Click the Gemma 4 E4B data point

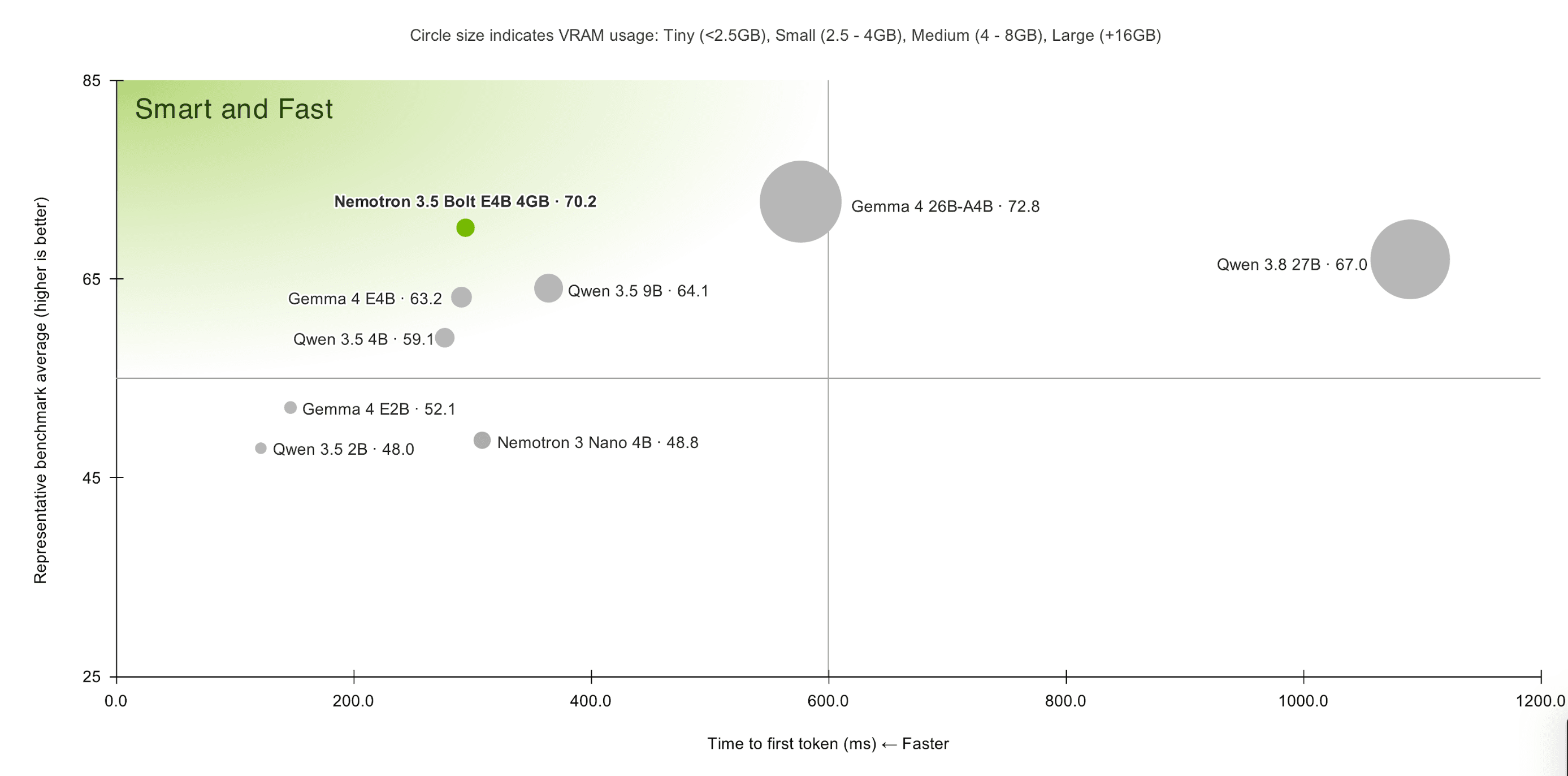tap(461, 298)
